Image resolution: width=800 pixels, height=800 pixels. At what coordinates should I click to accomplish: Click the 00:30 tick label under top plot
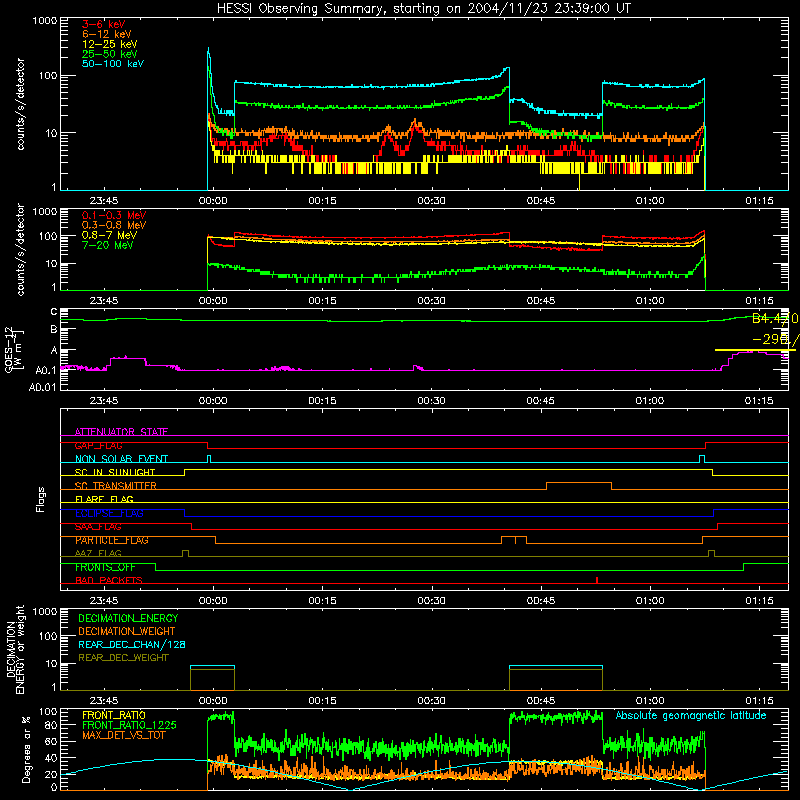[x=431, y=201]
